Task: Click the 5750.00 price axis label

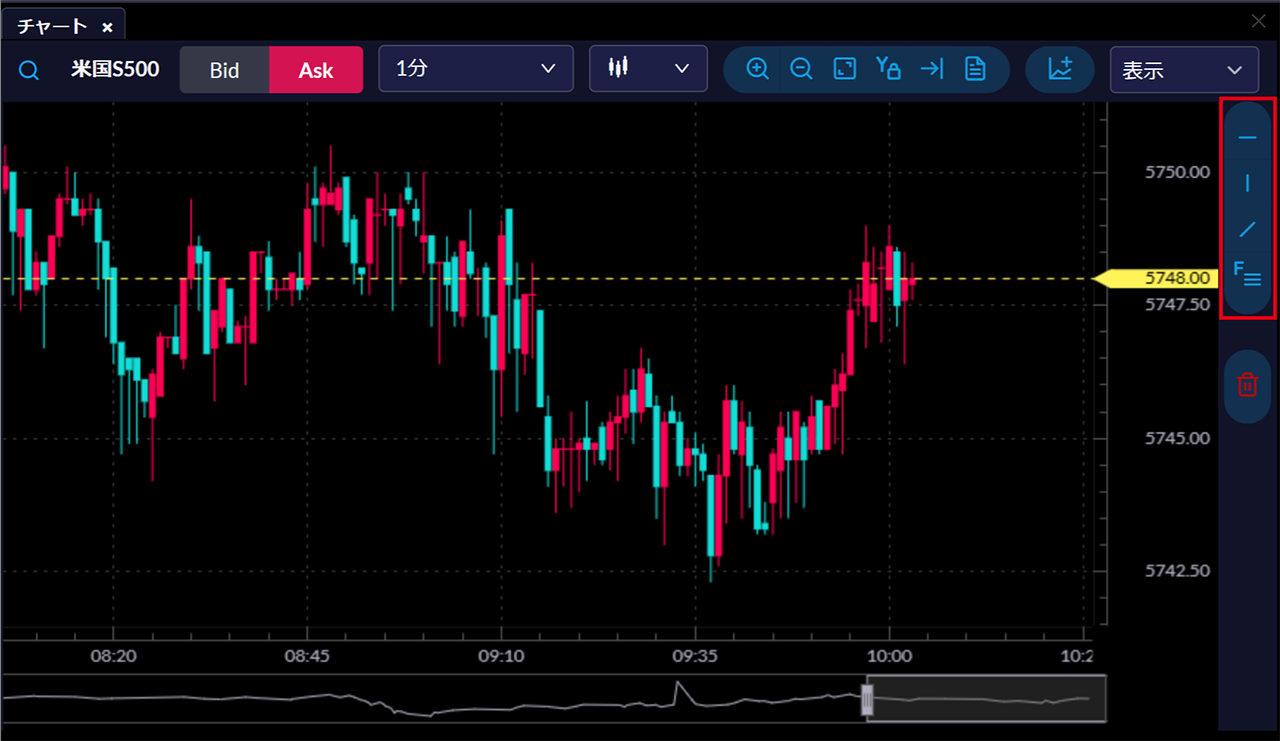Action: pos(1177,172)
